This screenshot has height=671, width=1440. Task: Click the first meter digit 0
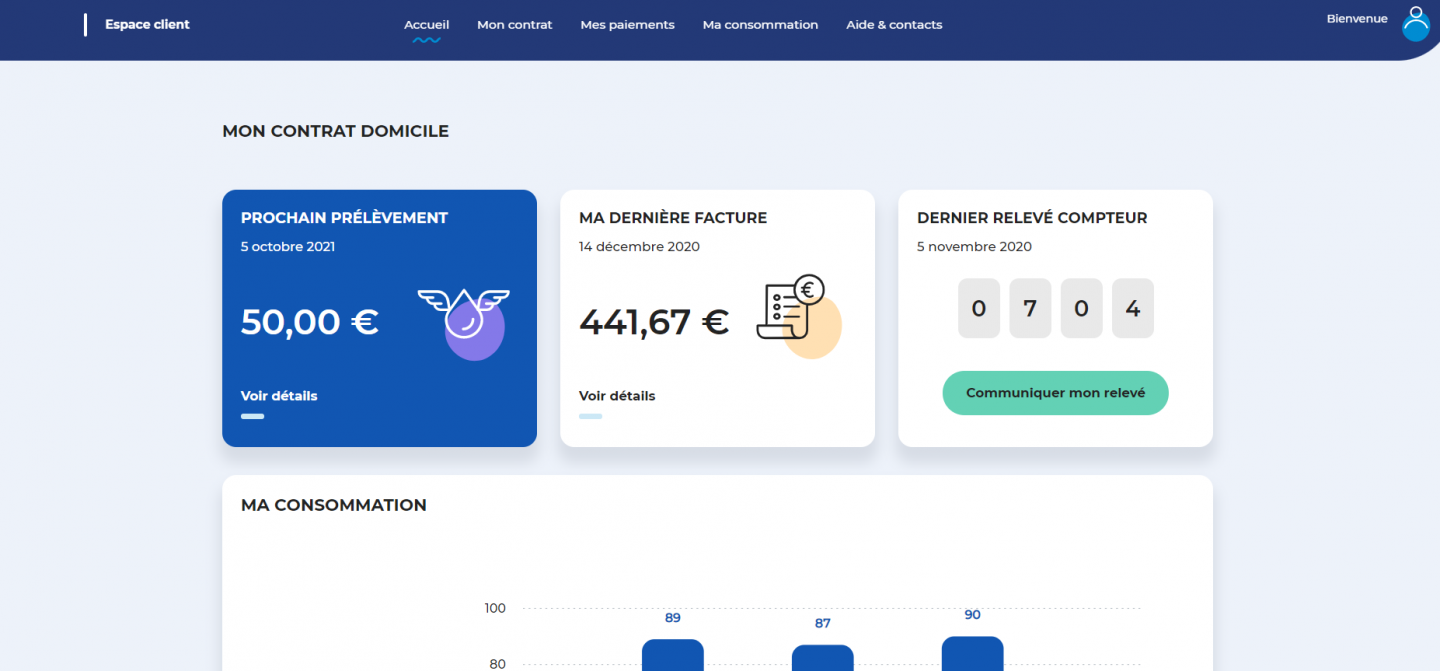click(978, 309)
